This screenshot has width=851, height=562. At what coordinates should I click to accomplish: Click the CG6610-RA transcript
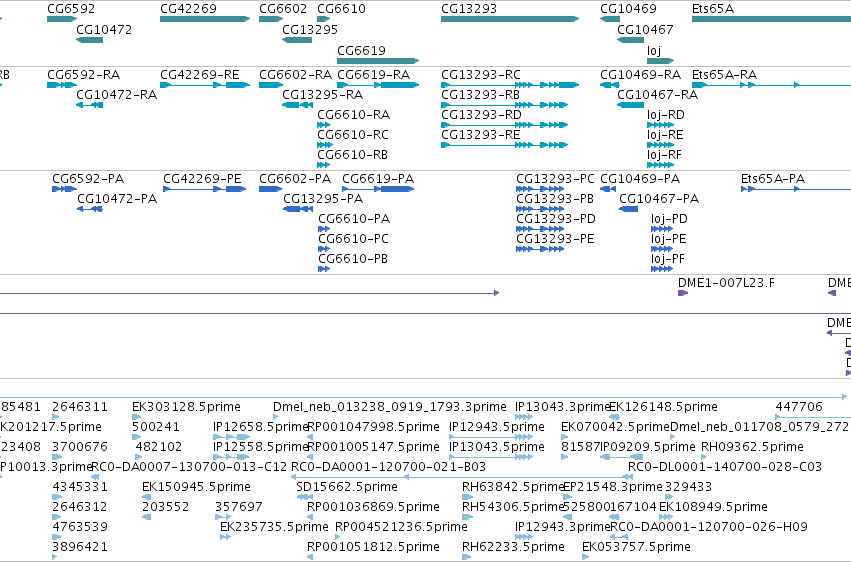pos(323,125)
